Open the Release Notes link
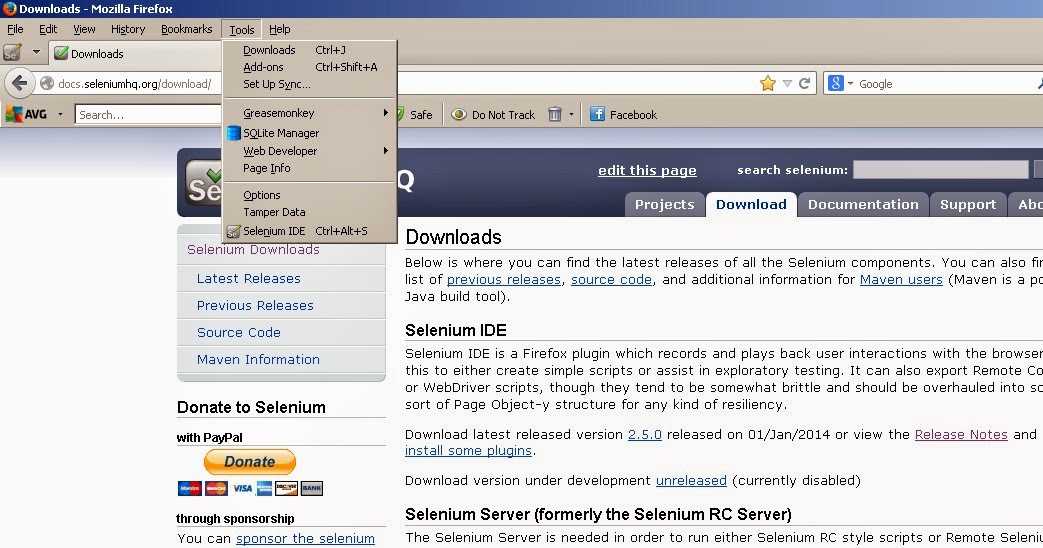1043x548 pixels. 961,434
